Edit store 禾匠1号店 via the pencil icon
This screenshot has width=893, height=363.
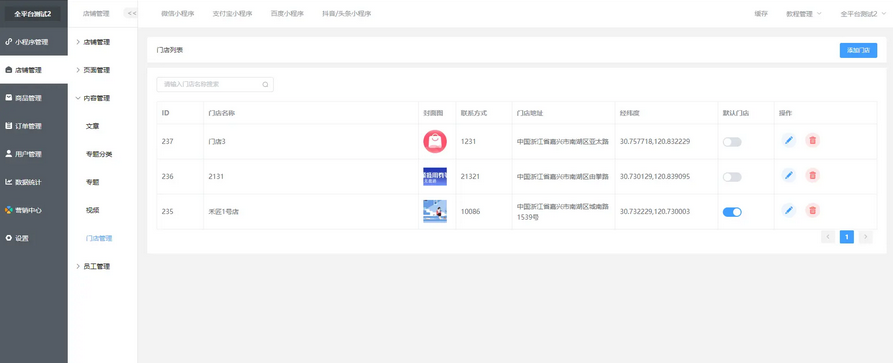[x=789, y=211]
